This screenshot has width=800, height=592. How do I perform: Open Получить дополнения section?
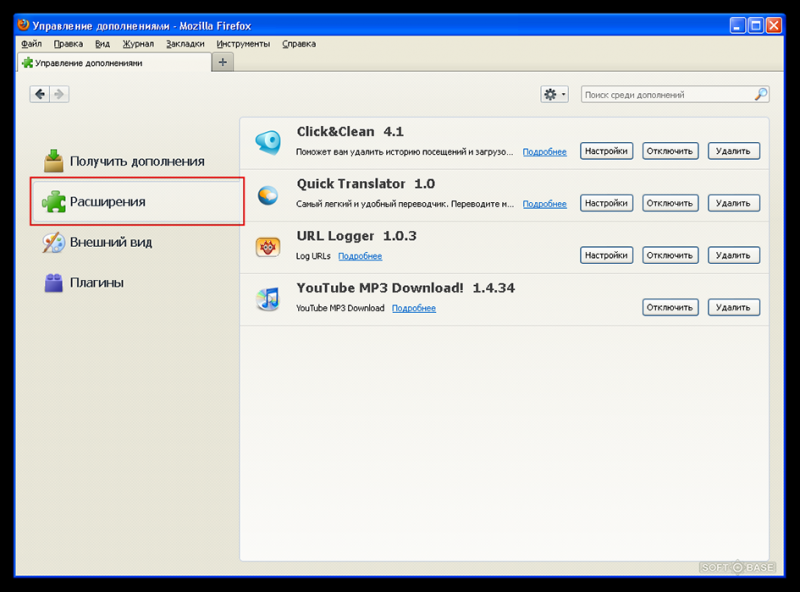click(x=125, y=161)
